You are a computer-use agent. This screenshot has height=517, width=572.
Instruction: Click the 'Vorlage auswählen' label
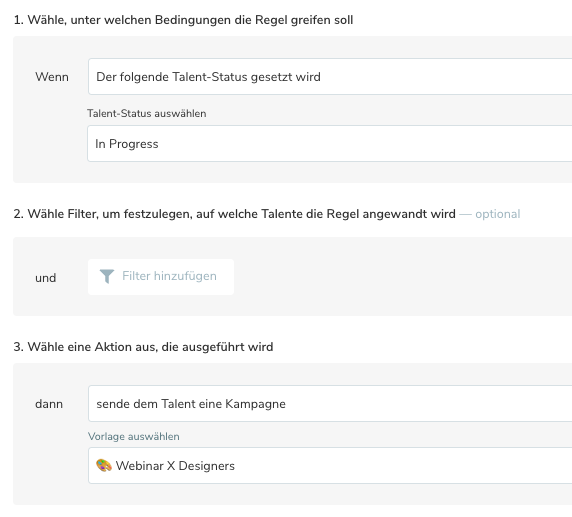(134, 436)
